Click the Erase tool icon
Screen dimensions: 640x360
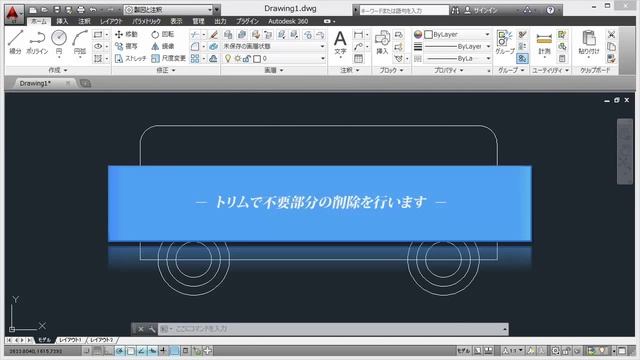coord(213,35)
